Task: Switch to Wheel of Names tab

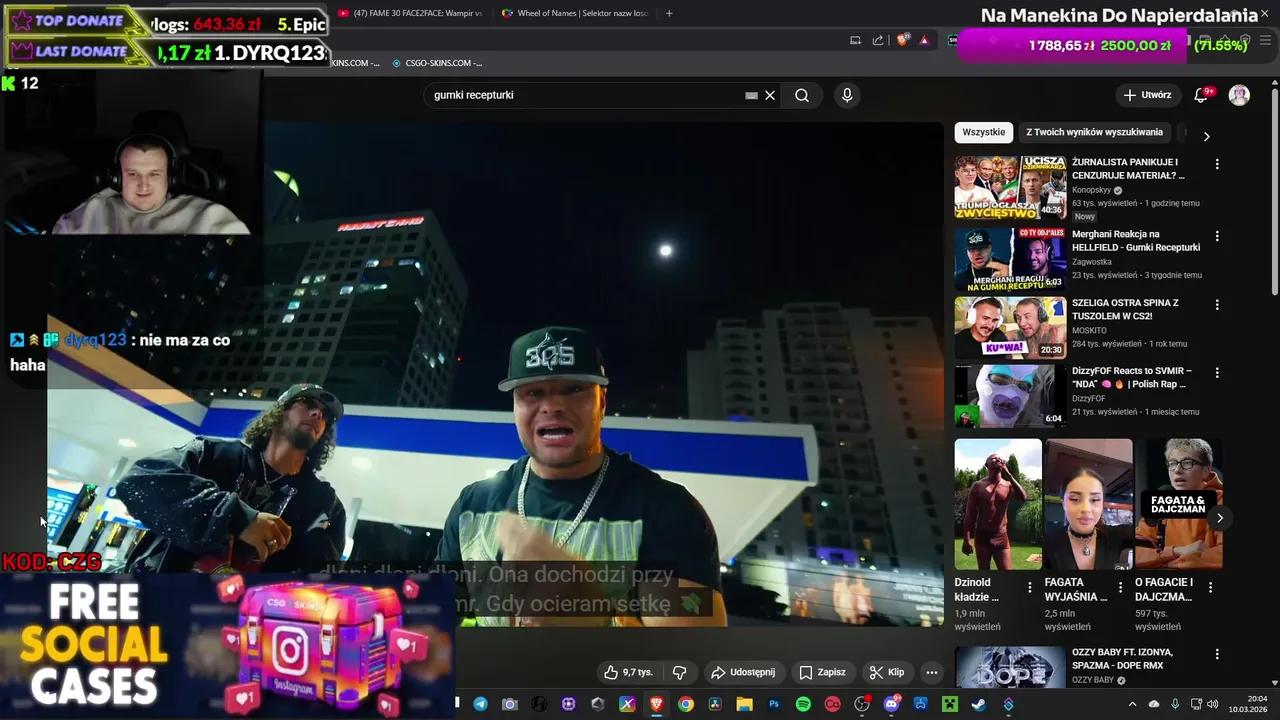Action: click(575, 13)
